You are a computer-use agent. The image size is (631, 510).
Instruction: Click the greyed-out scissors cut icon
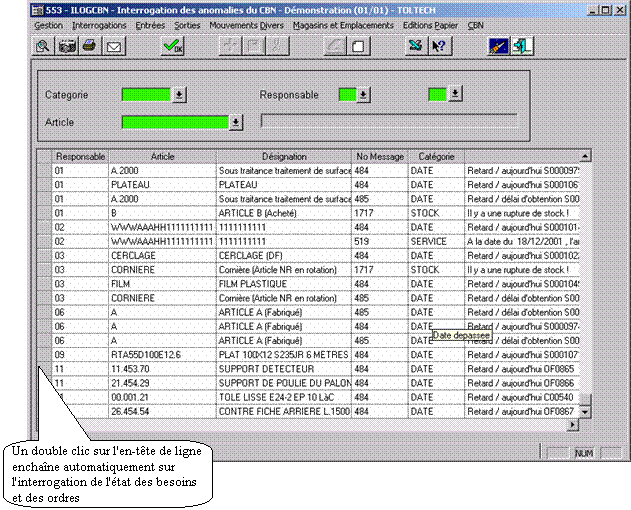pyautogui.click(x=230, y=46)
